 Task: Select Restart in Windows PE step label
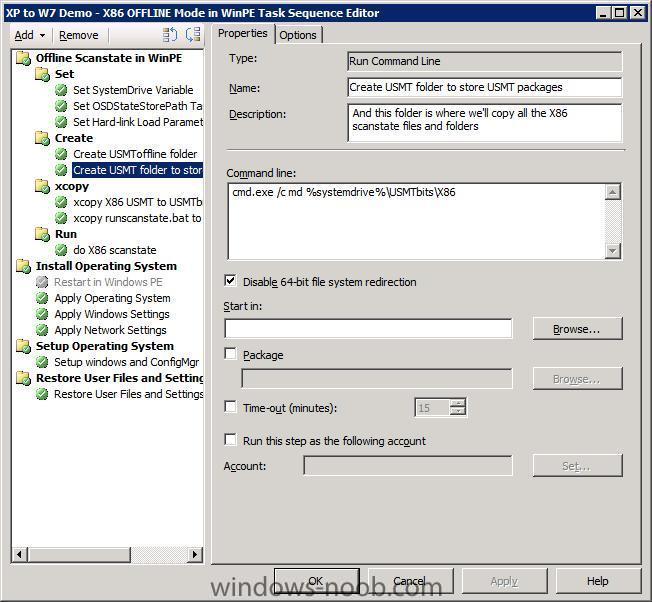[108, 282]
